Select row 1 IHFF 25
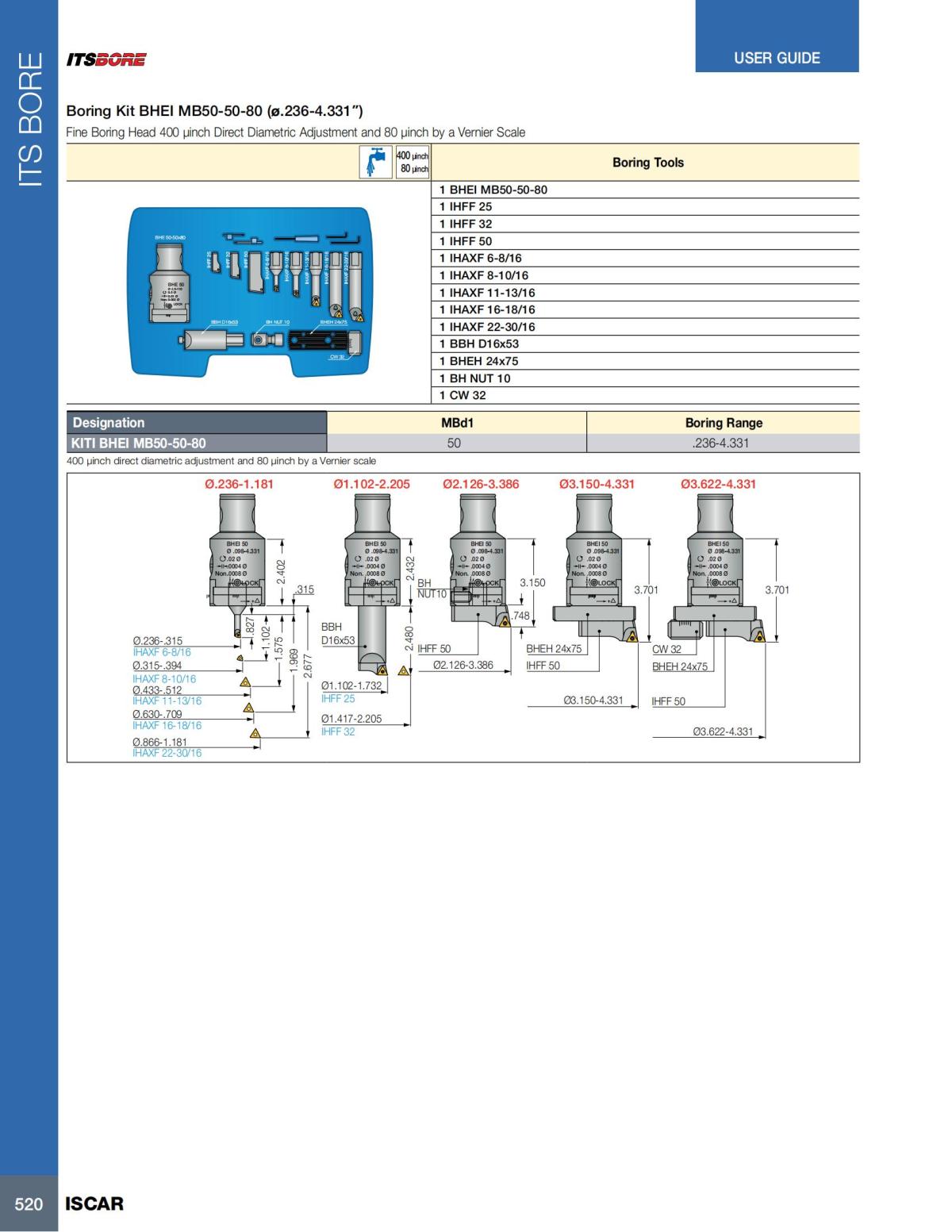952x1232 pixels. tap(645, 206)
